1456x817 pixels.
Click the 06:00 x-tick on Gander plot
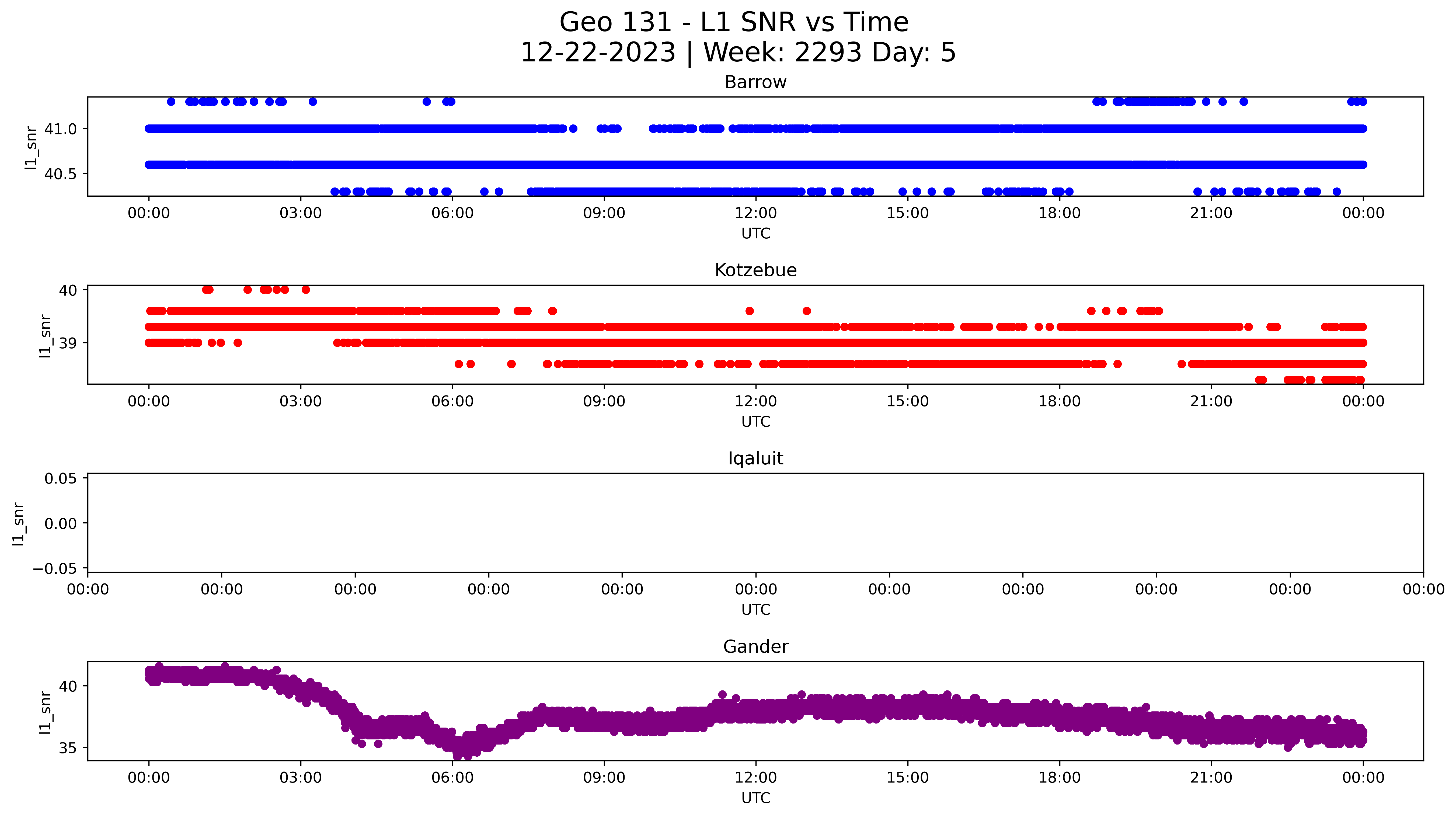point(452,778)
